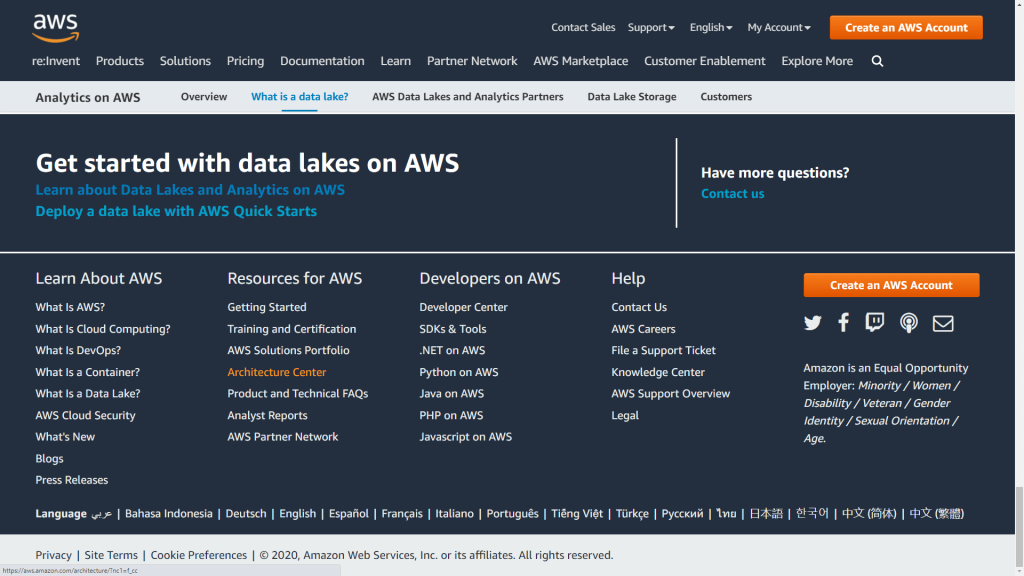Follow the Architecture Center link
The width and height of the screenshot is (1024, 576).
click(x=276, y=372)
